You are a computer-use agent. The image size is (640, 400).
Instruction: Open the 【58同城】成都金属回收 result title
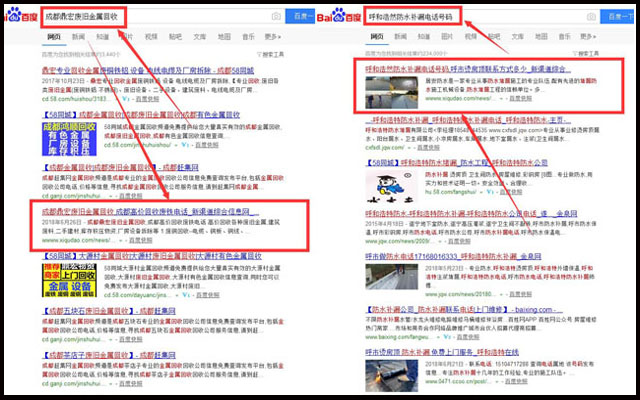(141, 115)
